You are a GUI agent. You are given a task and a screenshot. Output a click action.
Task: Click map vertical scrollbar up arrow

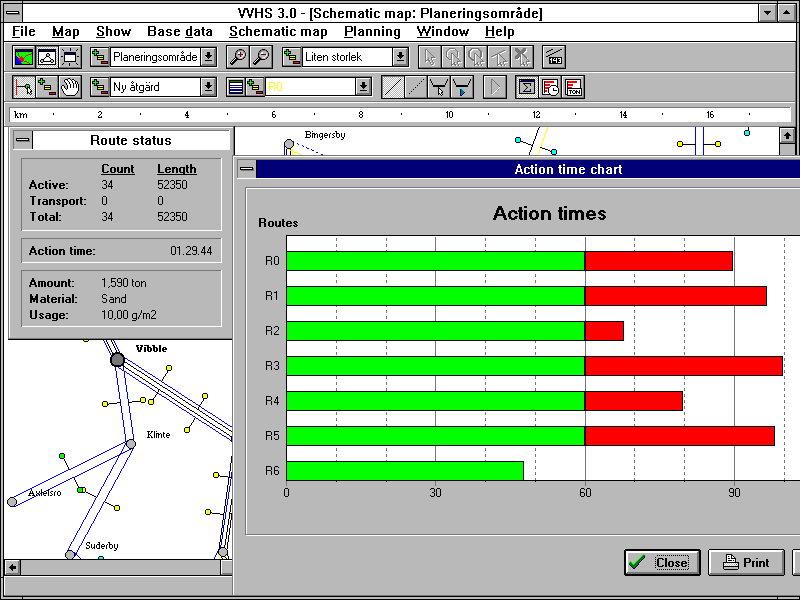tap(787, 136)
